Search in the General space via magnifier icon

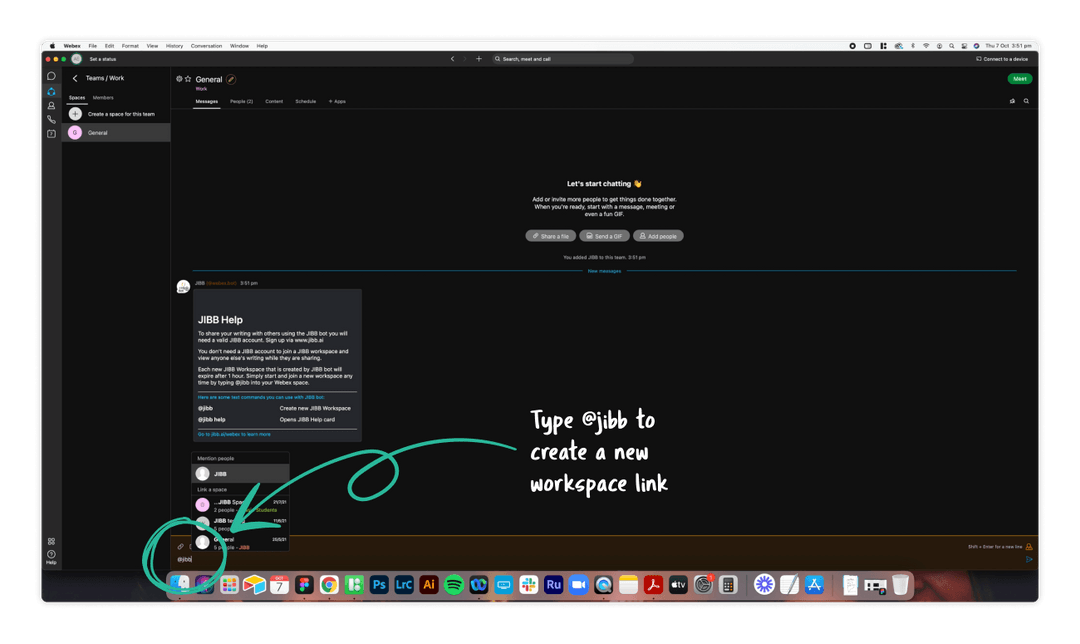pyautogui.click(x=1026, y=101)
